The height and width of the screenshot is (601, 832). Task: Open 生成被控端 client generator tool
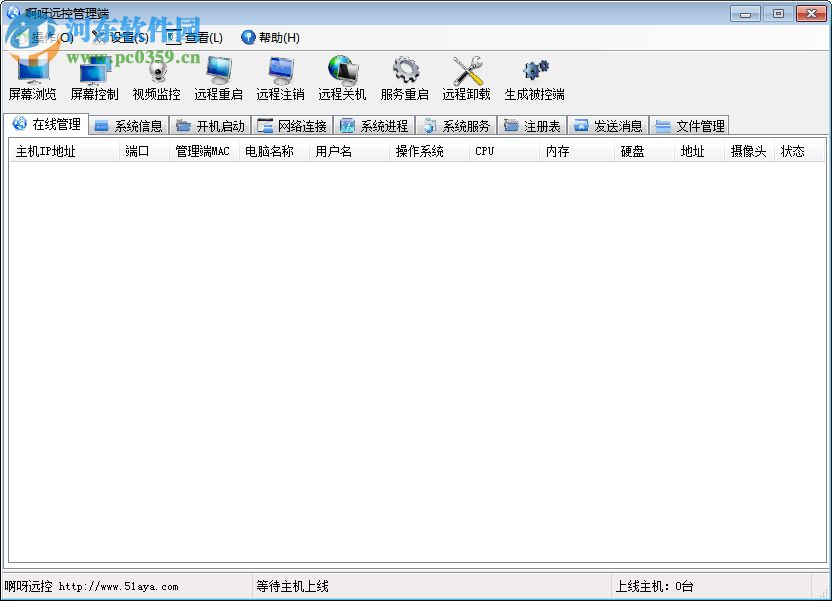(534, 78)
